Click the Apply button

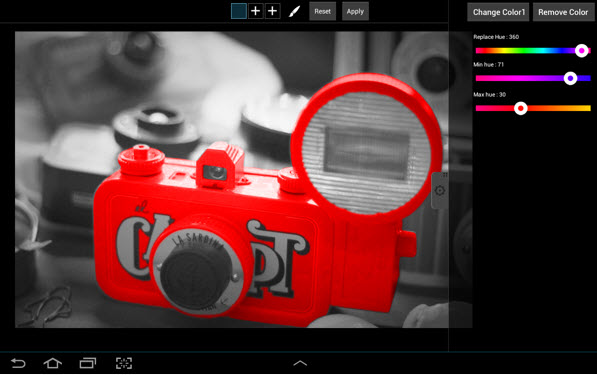coord(355,11)
